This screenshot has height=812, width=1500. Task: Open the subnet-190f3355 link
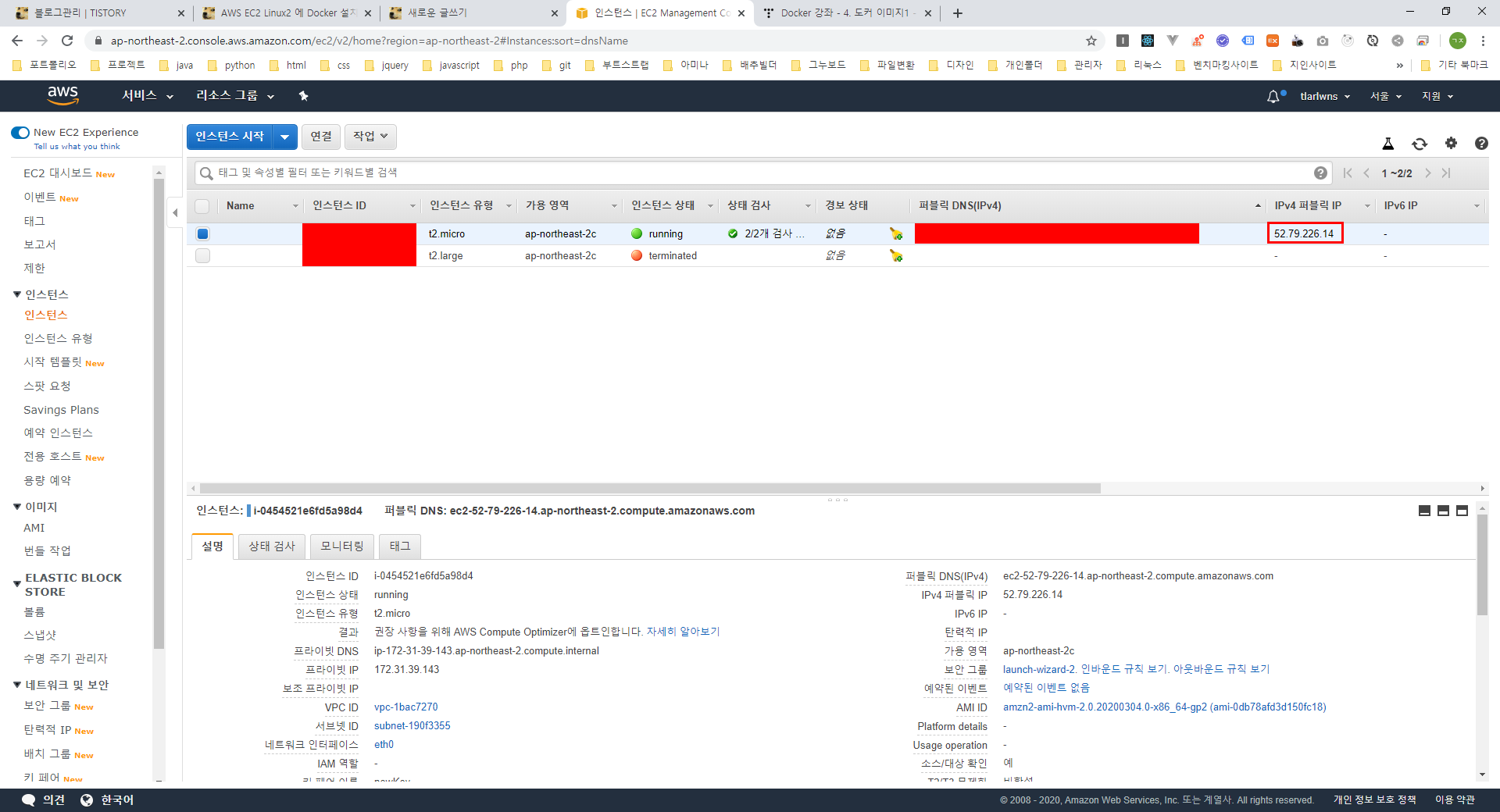(412, 726)
